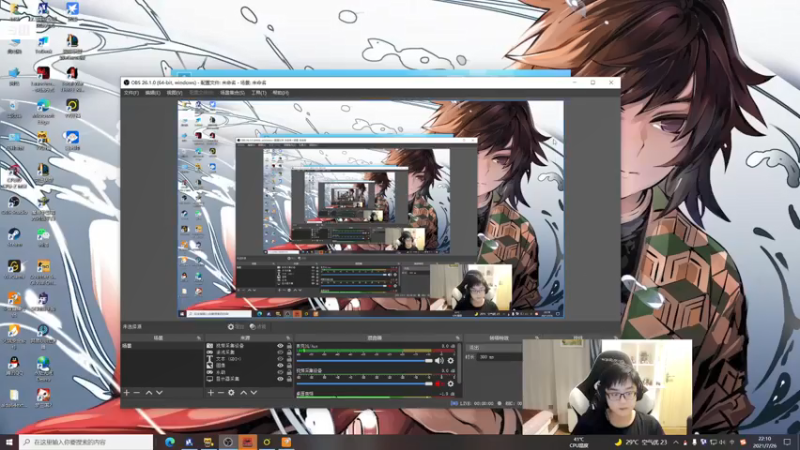Click the taskbar search box
The width and height of the screenshot is (800, 450).
pyautogui.click(x=86, y=442)
